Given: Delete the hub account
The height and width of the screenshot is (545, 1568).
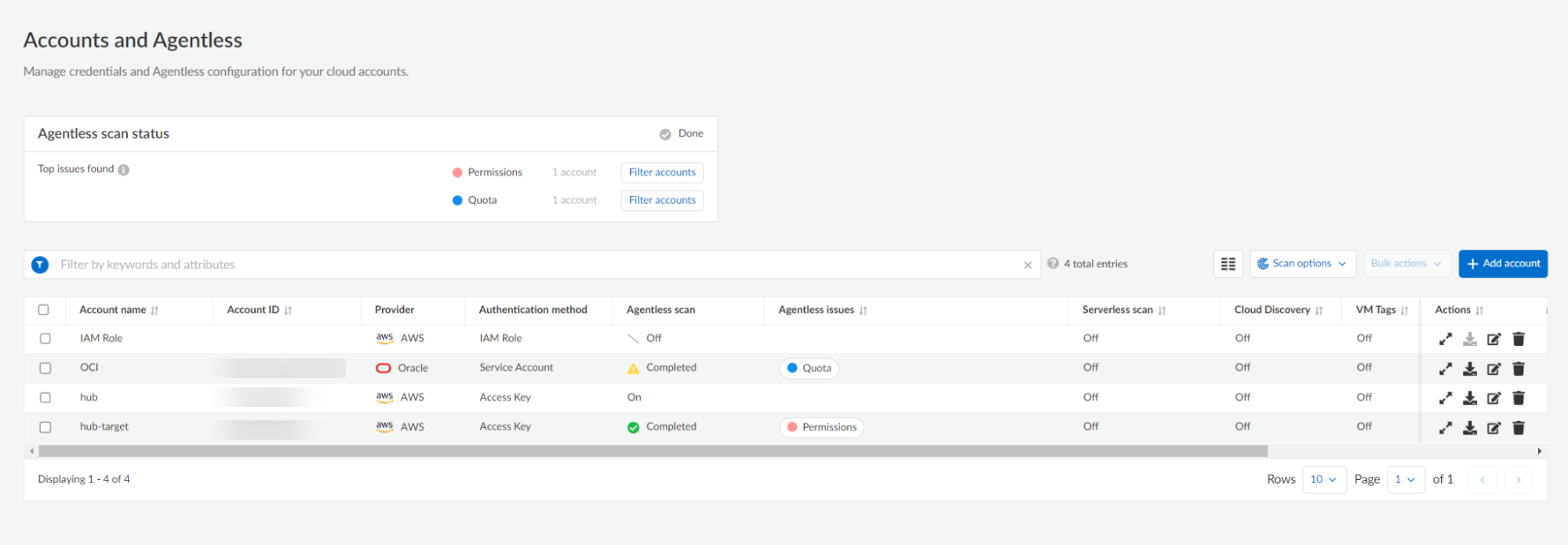Looking at the screenshot, I should tap(1519, 398).
